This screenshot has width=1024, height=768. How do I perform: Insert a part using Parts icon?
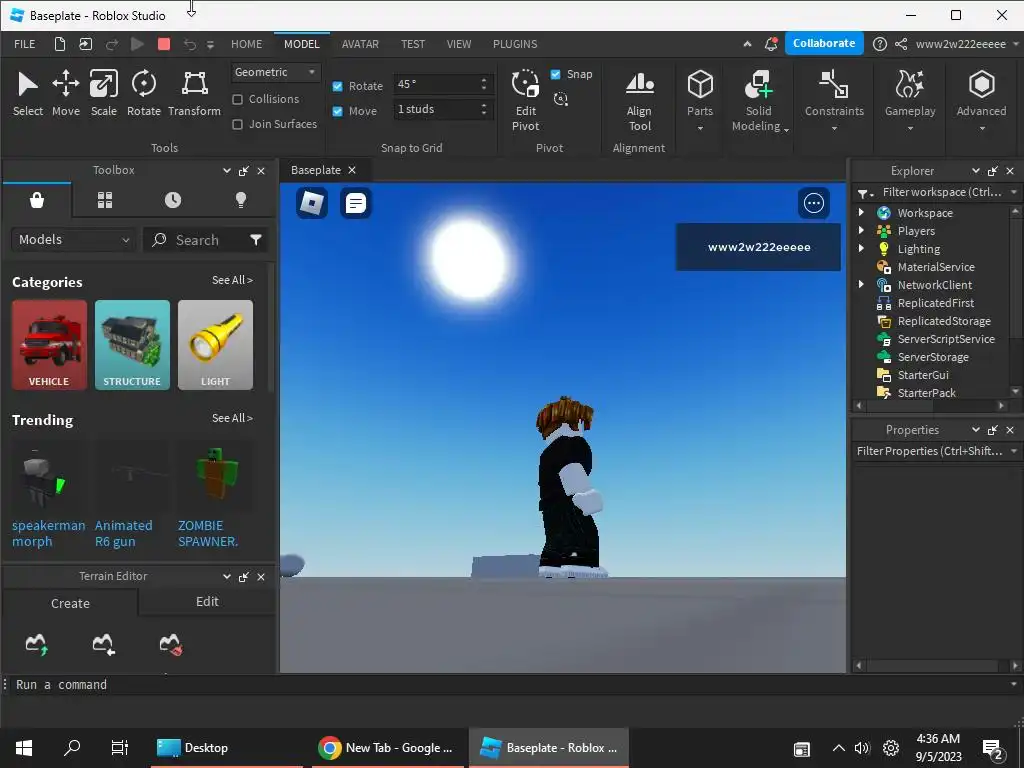pos(700,100)
